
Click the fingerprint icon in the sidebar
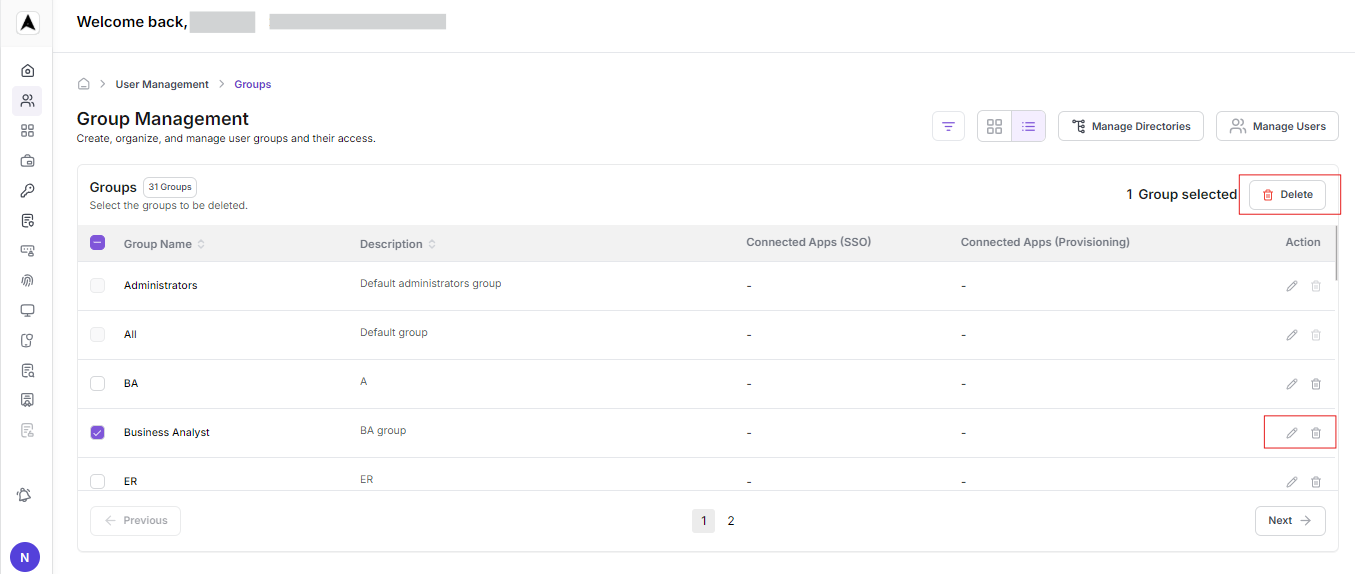pos(28,280)
